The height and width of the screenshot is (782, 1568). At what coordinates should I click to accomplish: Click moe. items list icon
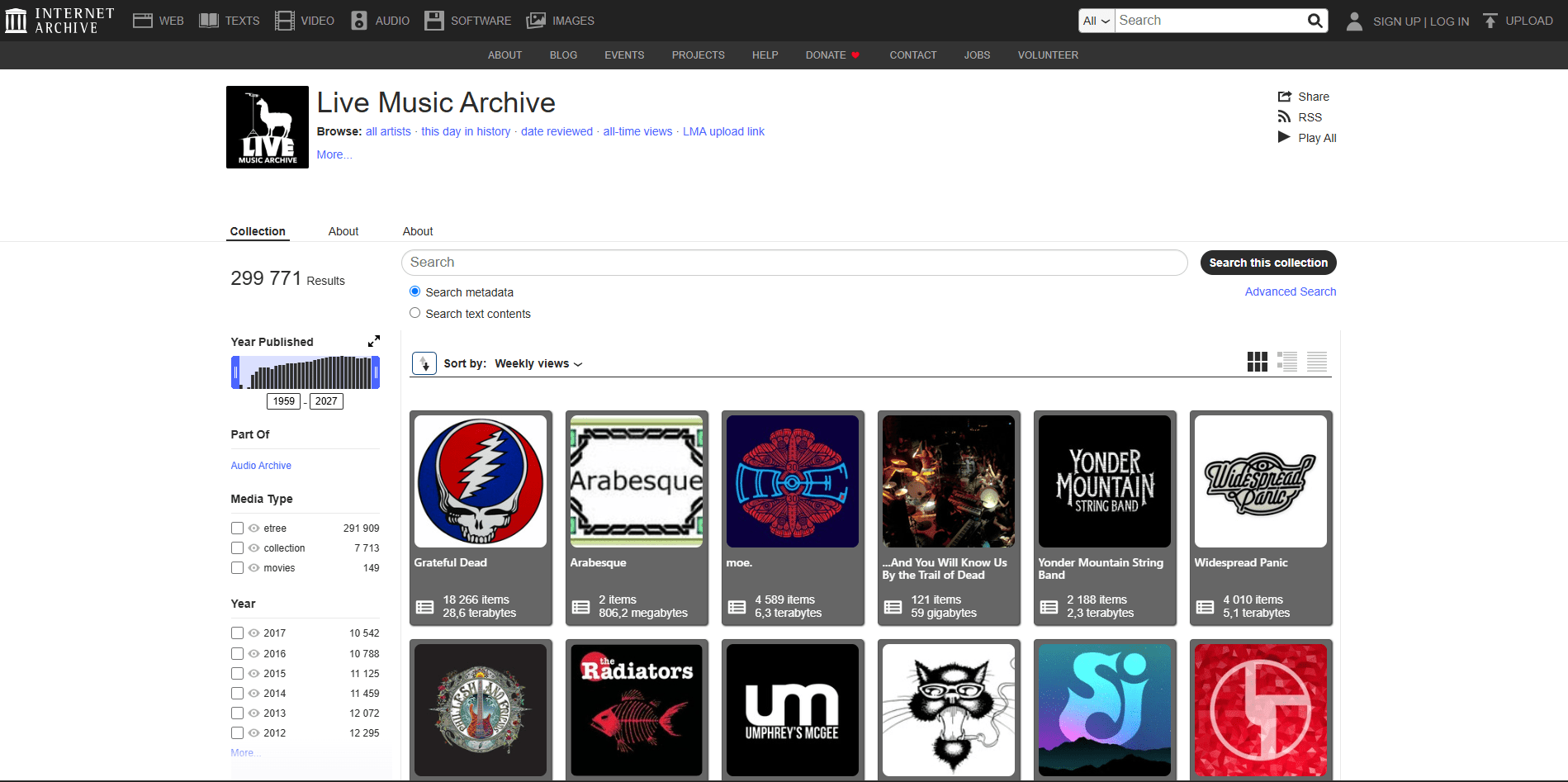point(737,607)
